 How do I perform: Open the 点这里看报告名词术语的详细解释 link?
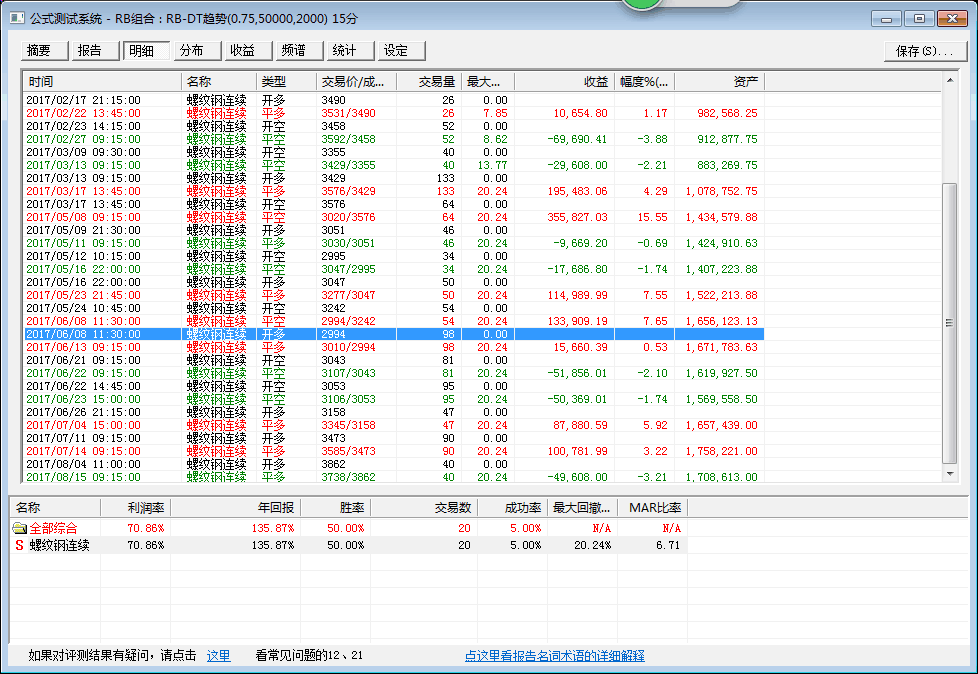pyautogui.click(x=554, y=656)
